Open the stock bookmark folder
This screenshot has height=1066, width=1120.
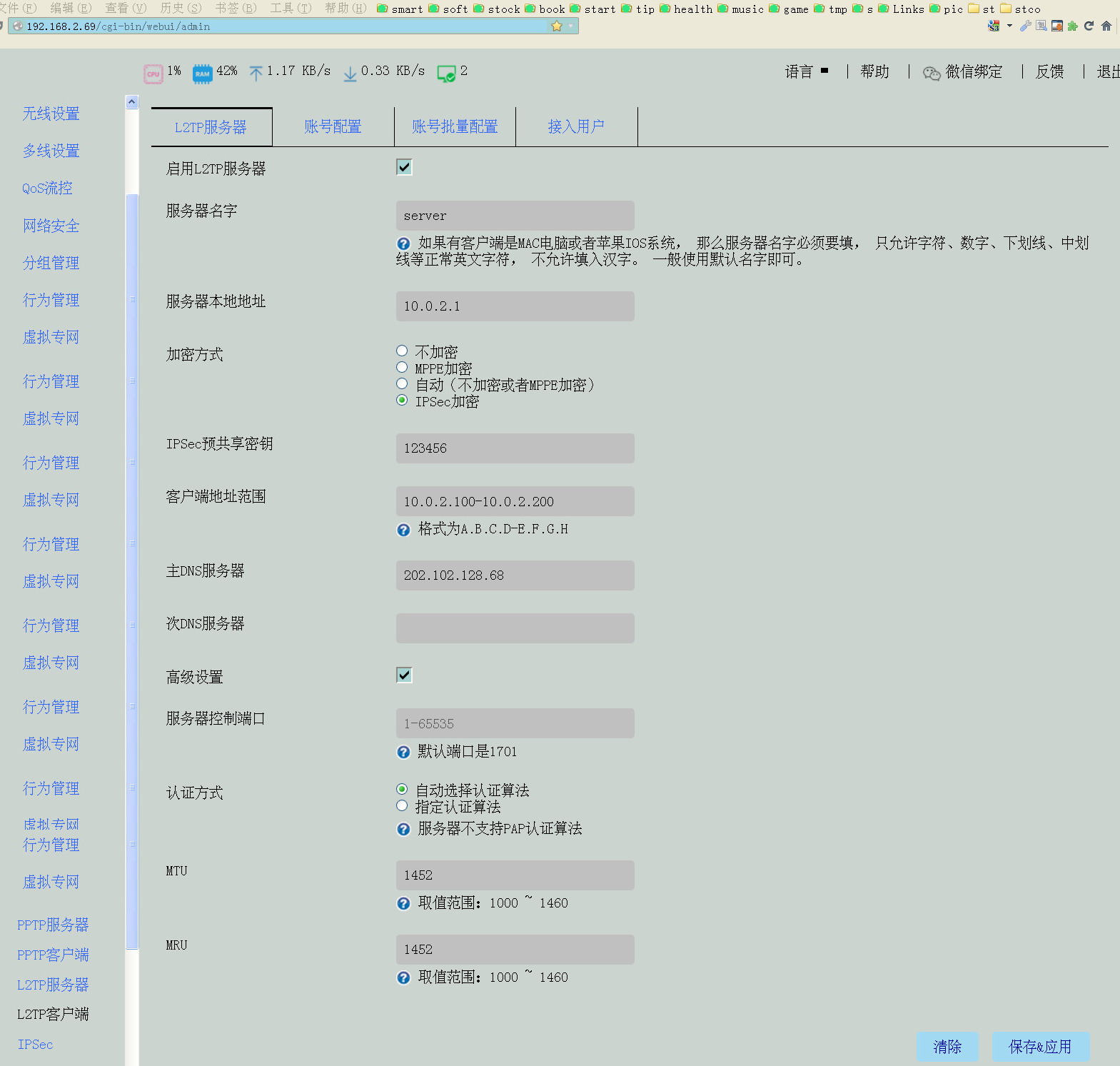coord(496,9)
